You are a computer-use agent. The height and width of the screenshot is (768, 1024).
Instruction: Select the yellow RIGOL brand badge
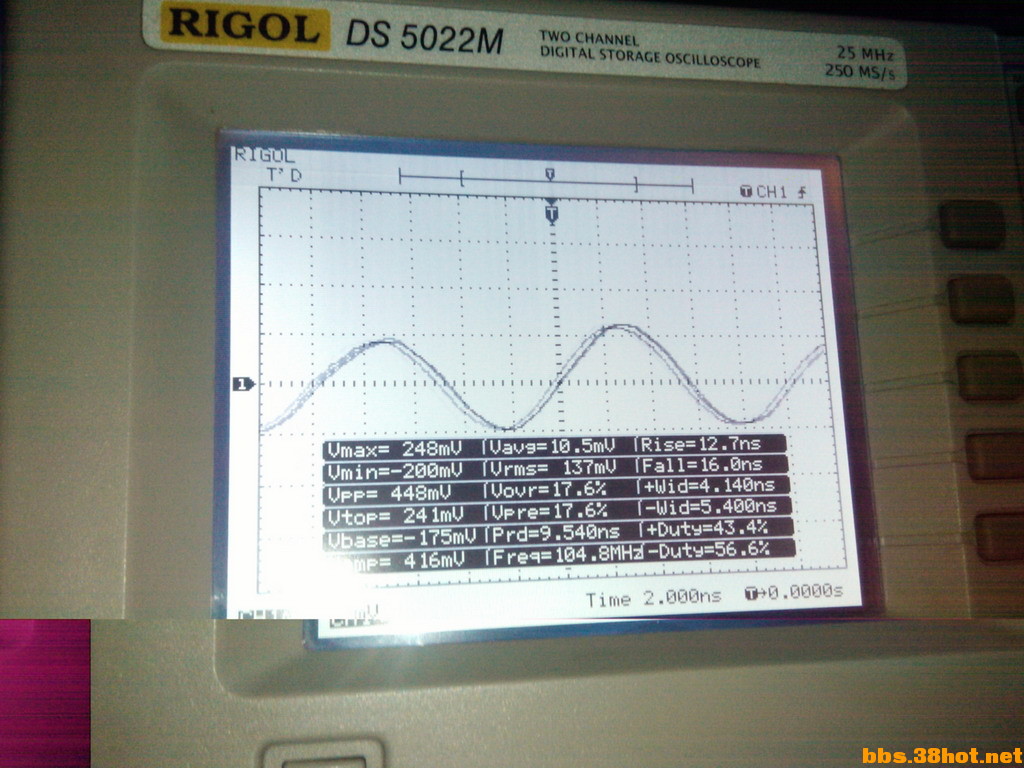click(x=245, y=25)
